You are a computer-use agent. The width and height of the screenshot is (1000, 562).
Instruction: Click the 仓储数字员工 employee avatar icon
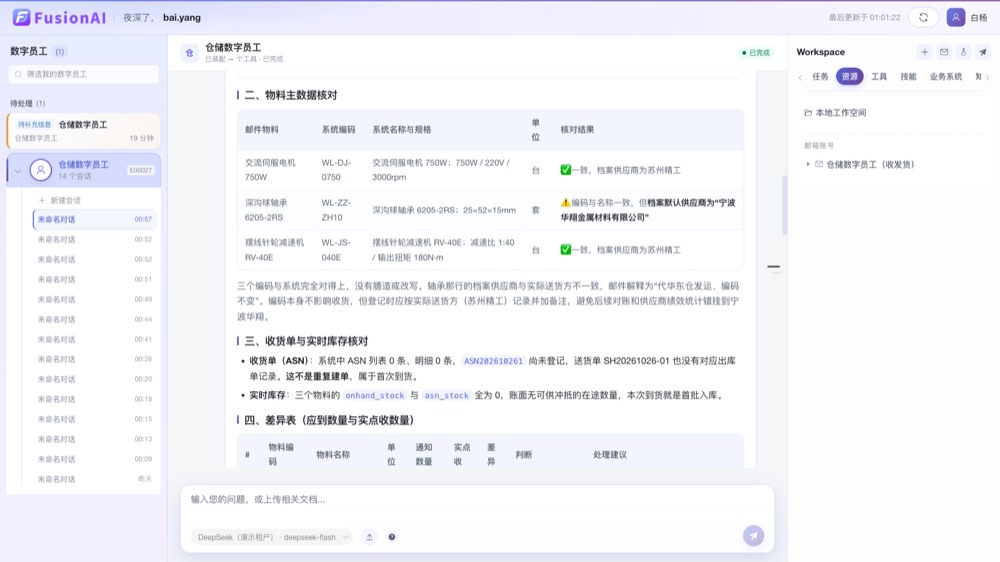click(41, 170)
